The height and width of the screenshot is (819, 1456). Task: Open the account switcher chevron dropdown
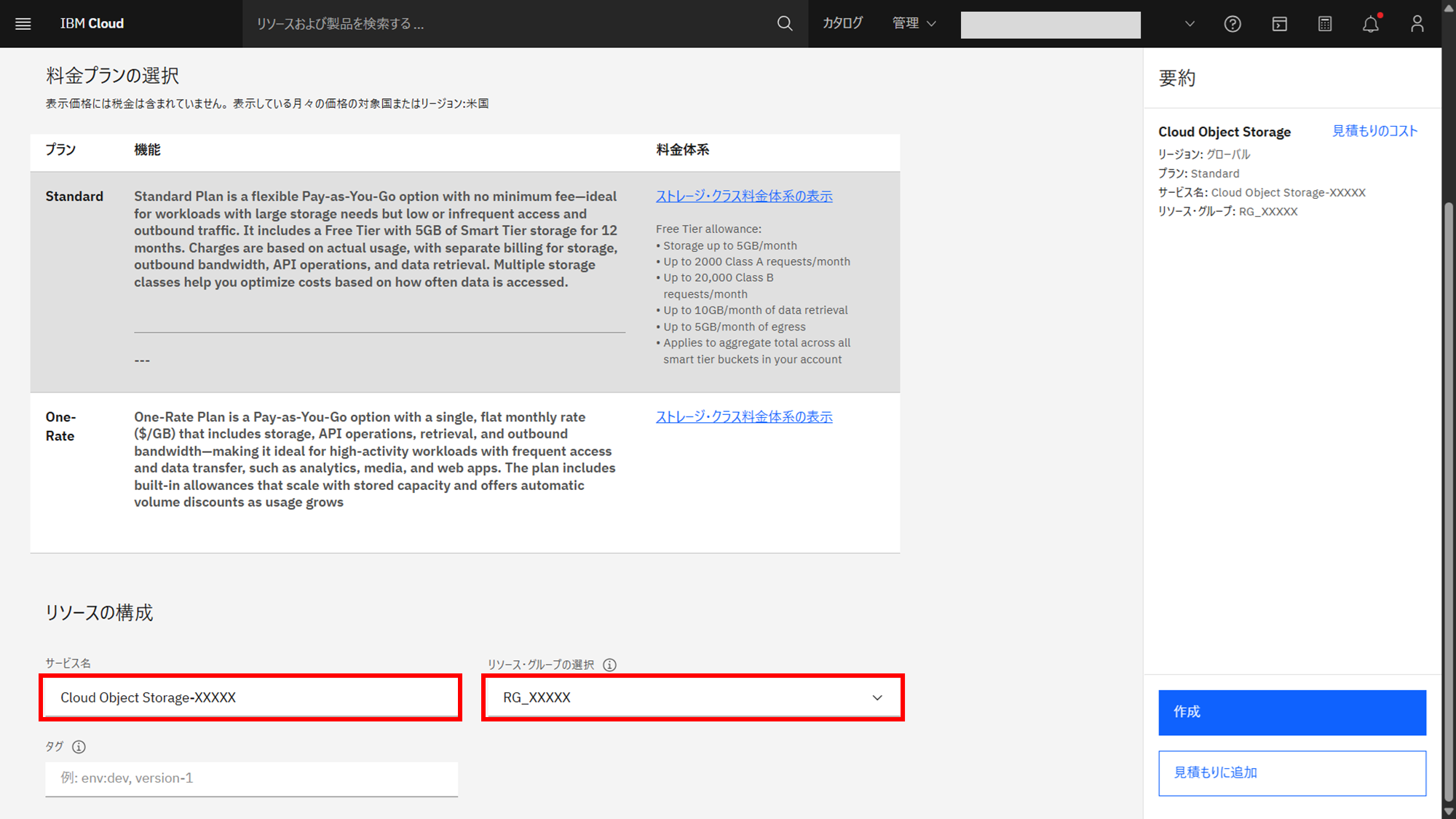click(x=1190, y=24)
